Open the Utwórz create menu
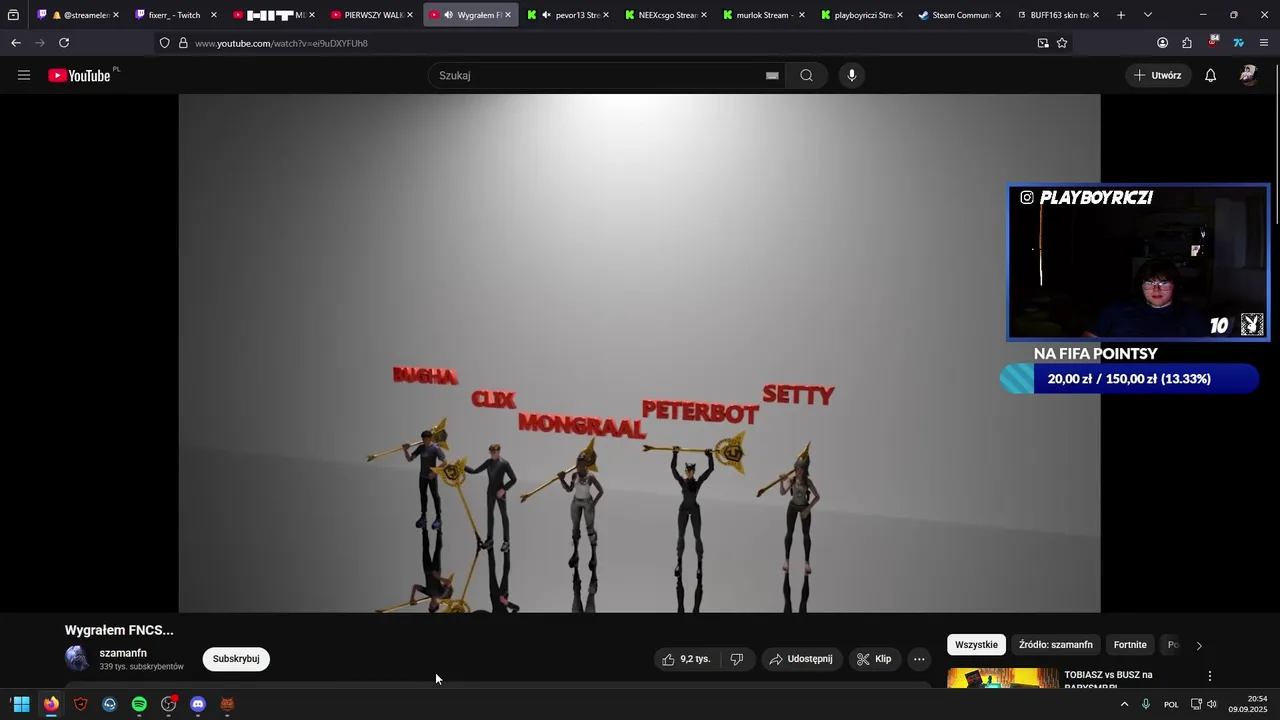The image size is (1280, 720). [x=1157, y=75]
